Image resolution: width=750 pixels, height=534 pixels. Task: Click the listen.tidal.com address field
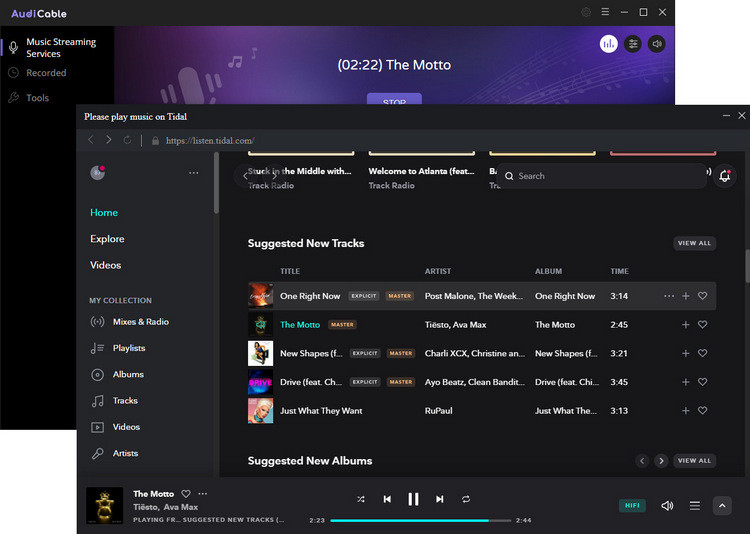coord(210,141)
